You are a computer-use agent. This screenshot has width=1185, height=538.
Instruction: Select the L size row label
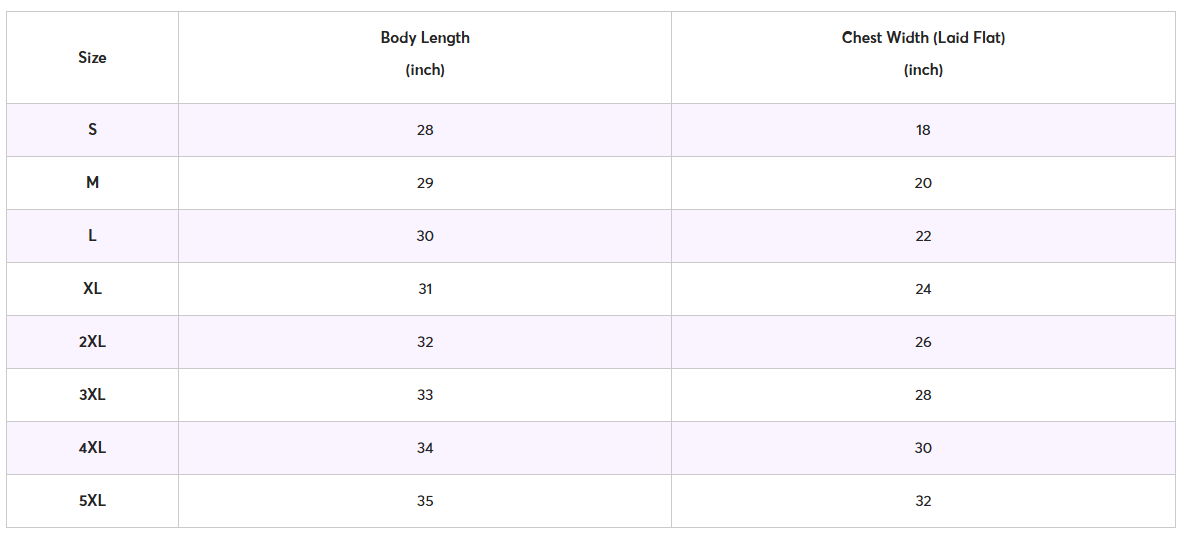(x=92, y=236)
